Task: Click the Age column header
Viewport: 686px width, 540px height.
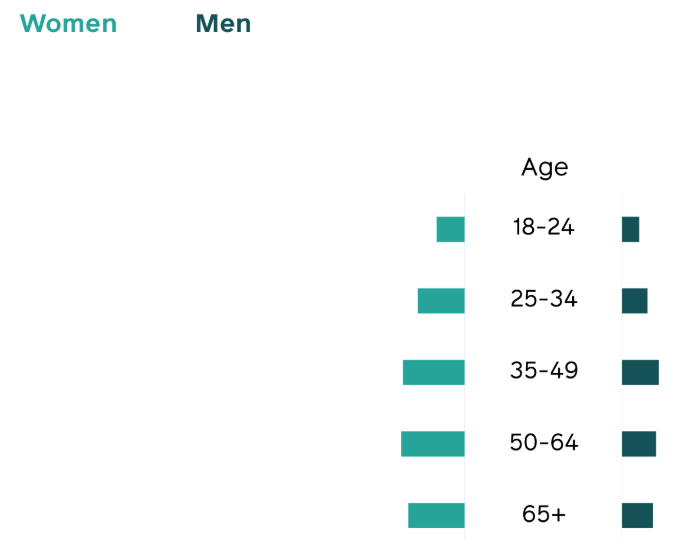Action: 545,168
